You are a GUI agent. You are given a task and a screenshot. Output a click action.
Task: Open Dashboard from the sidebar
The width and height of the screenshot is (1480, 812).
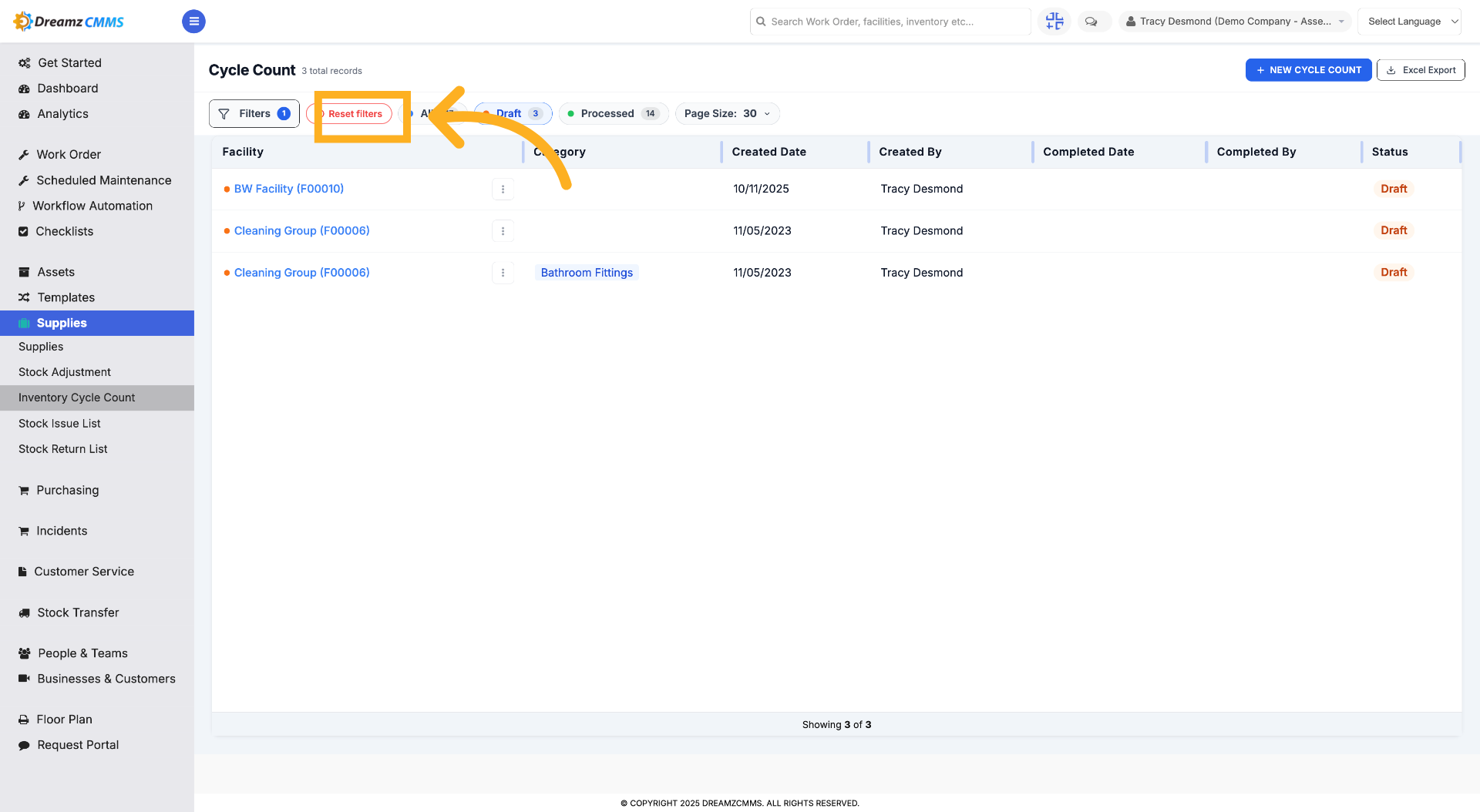tap(68, 89)
